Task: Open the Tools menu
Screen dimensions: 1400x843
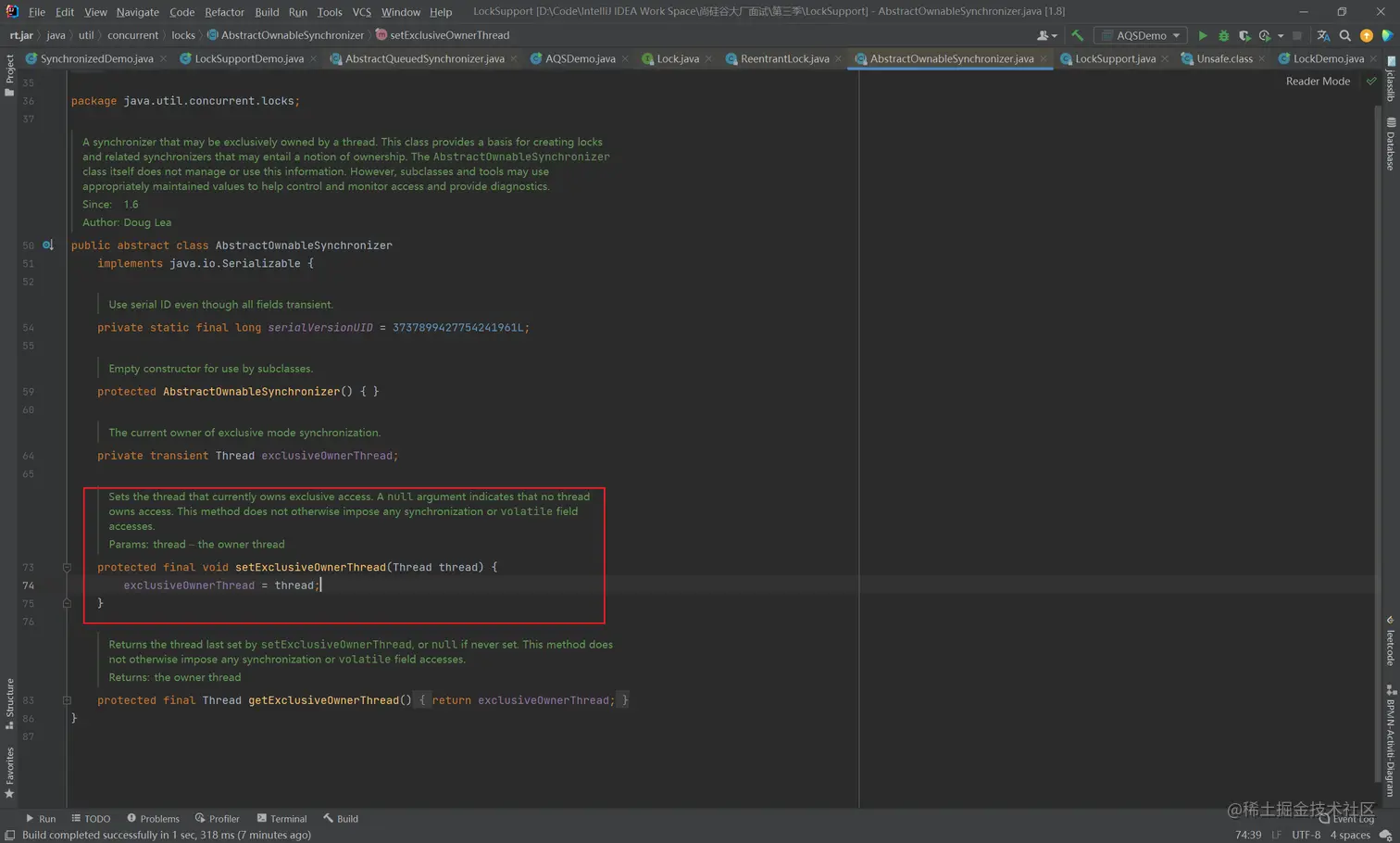Action: tap(330, 11)
